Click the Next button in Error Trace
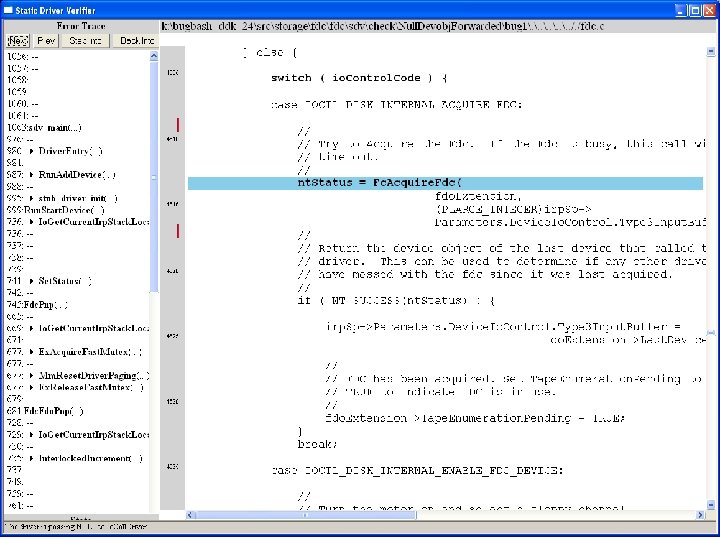Screen dimensions: 720x540 click(x=18, y=40)
